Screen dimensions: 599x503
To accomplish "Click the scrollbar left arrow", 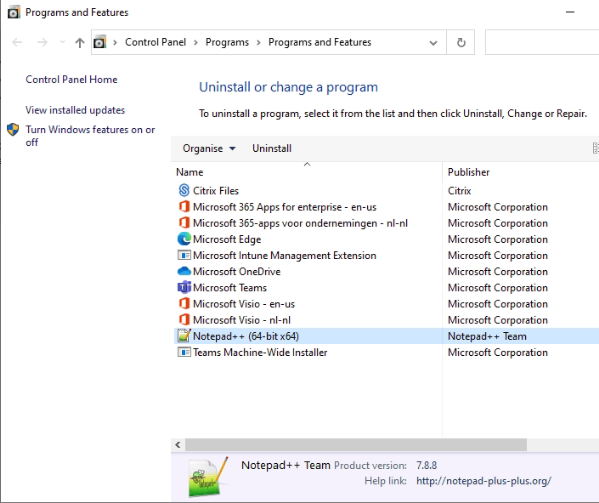I will (x=178, y=445).
